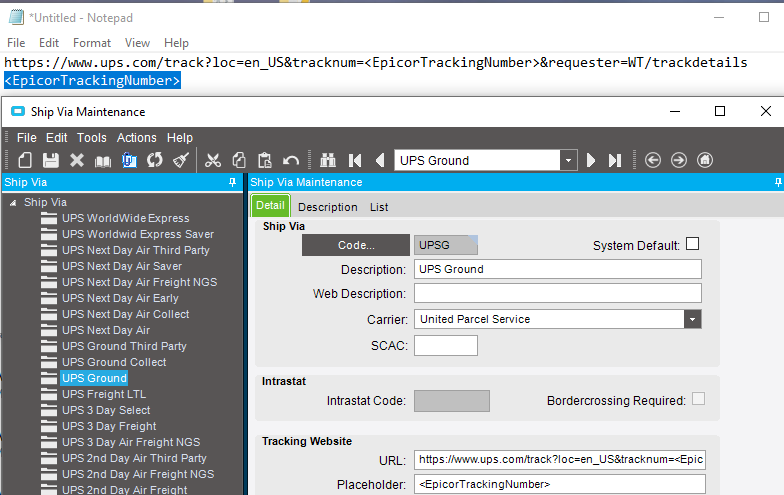Jump to the first record
This screenshot has width=784, height=495.
click(354, 160)
